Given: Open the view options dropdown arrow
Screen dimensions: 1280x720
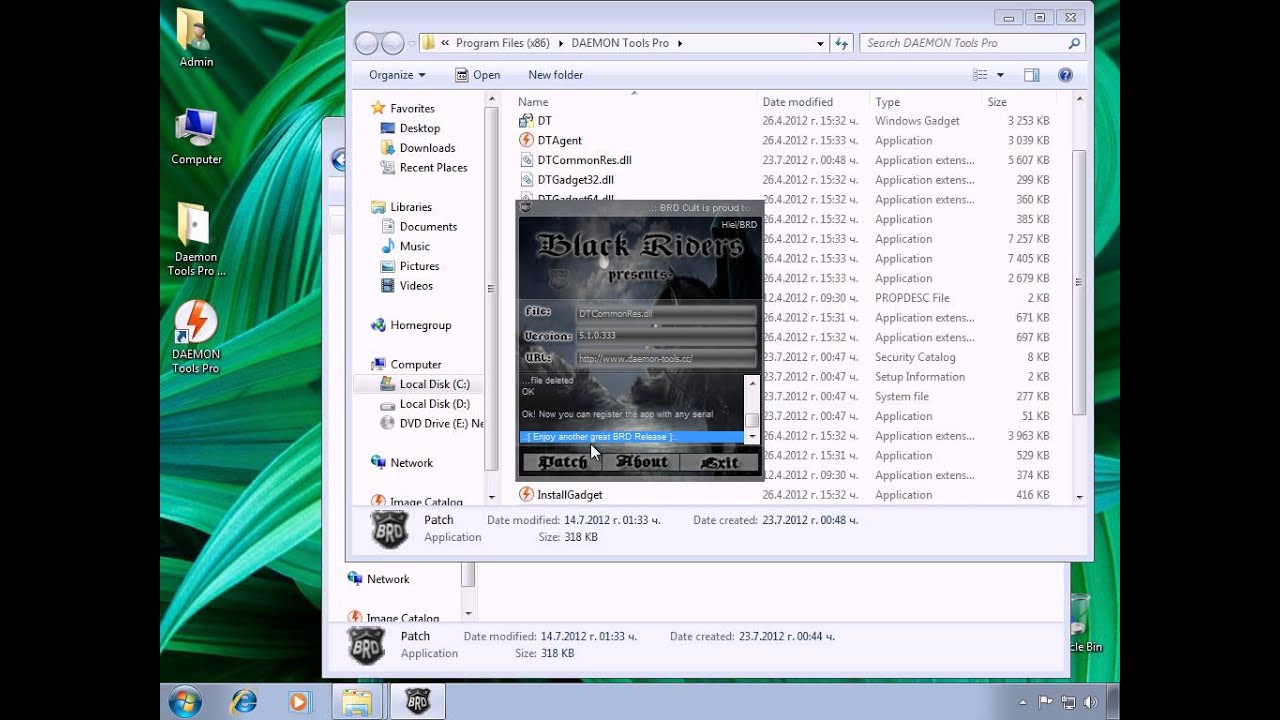Looking at the screenshot, I should [1000, 75].
